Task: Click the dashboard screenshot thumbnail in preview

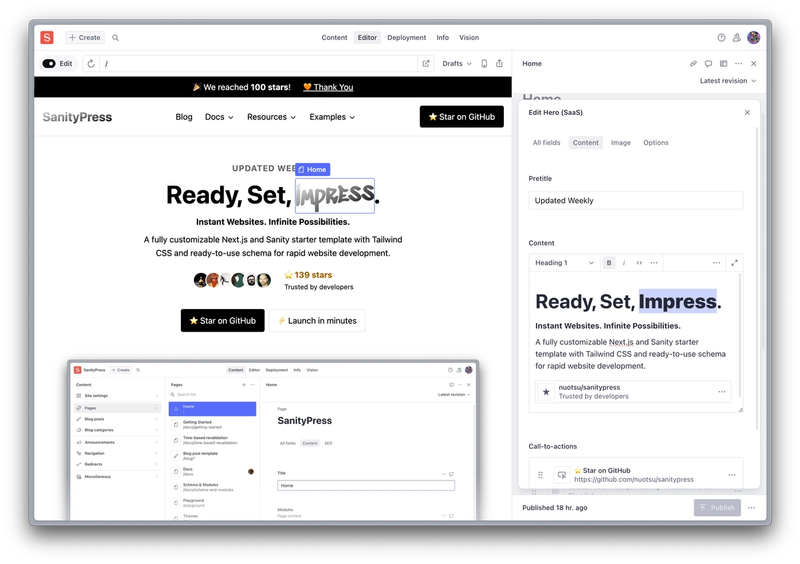Action: point(273,440)
